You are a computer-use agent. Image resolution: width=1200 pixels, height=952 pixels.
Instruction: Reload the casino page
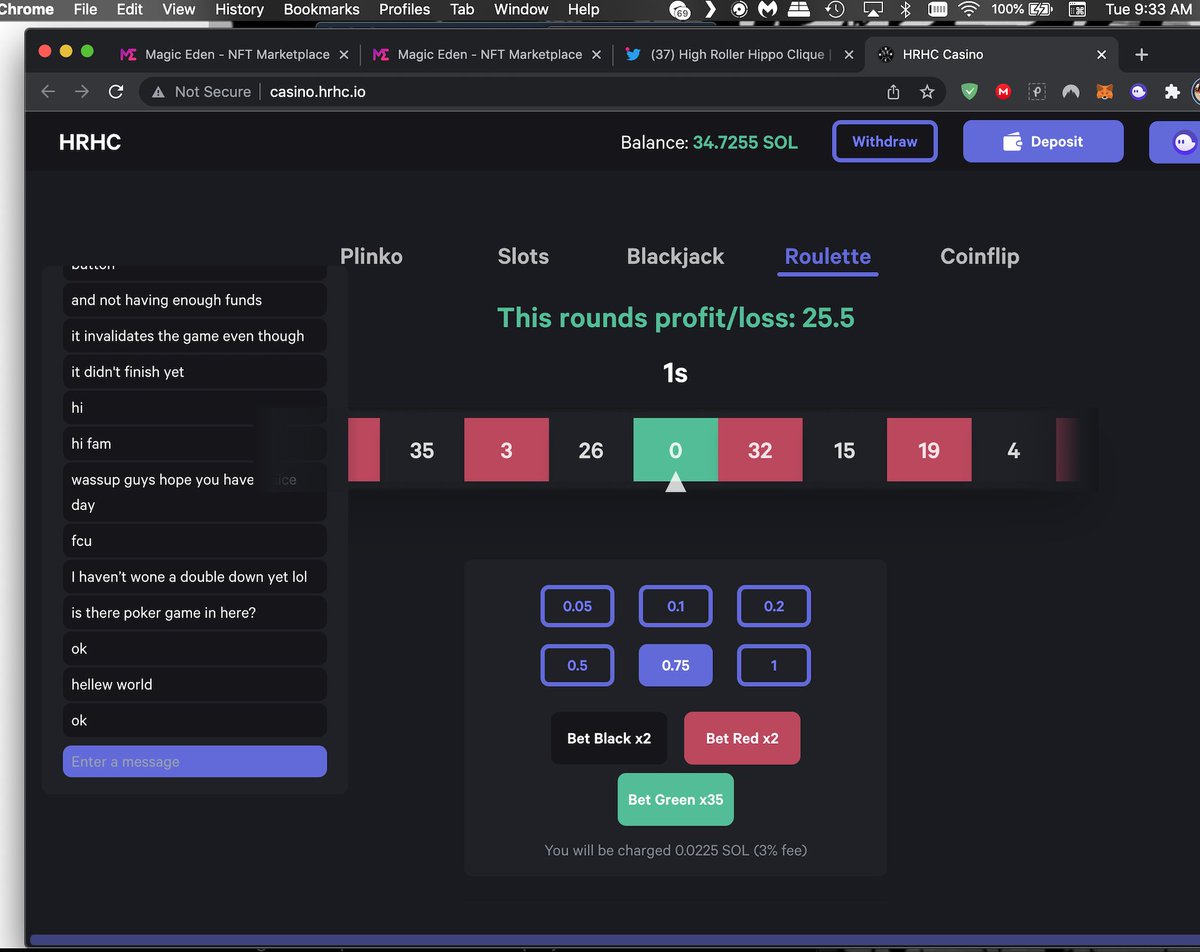(x=116, y=91)
